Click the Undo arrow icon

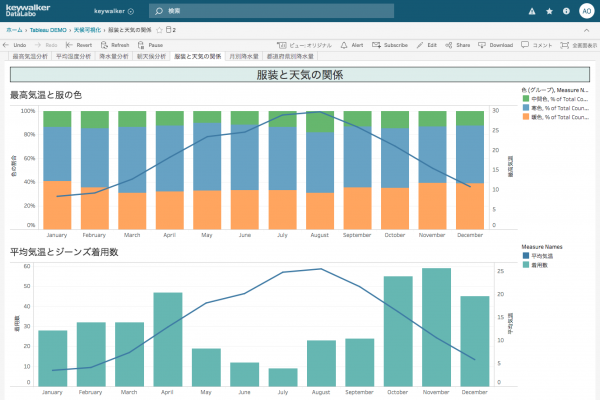click(x=6, y=45)
